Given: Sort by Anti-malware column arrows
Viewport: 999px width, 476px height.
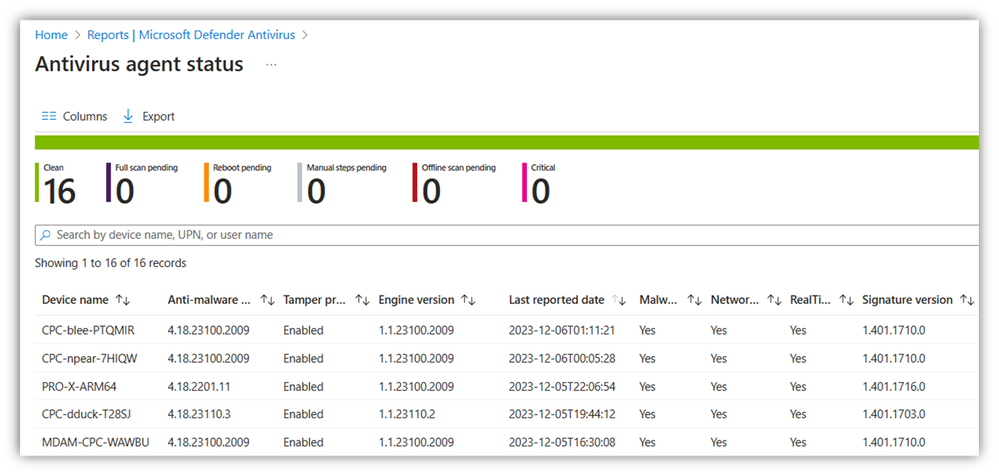Looking at the screenshot, I should coord(268,300).
